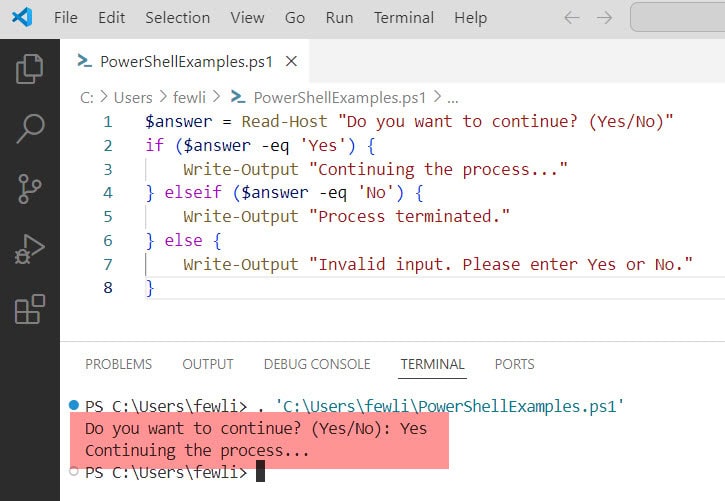
Task: Open the Selection menu
Action: [x=178, y=18]
